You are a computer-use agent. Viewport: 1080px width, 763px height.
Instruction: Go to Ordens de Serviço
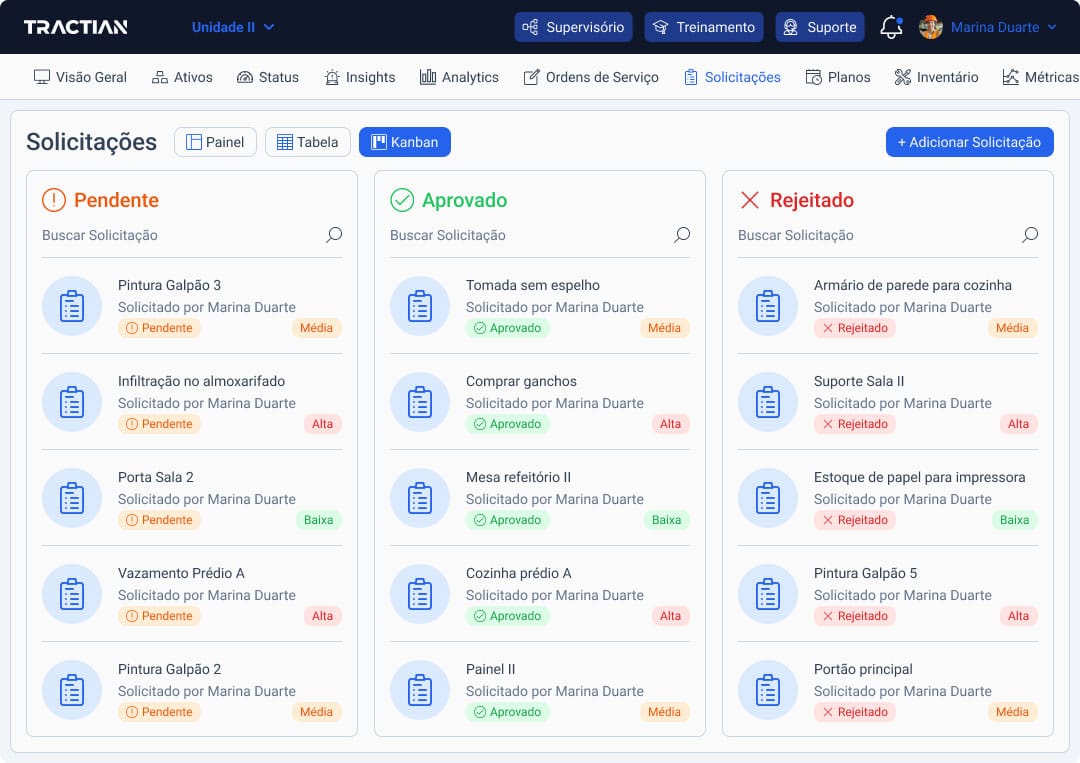[x=590, y=77]
